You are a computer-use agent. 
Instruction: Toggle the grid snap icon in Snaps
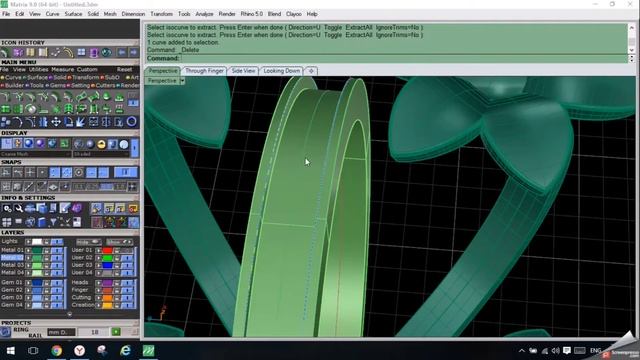coord(6,187)
